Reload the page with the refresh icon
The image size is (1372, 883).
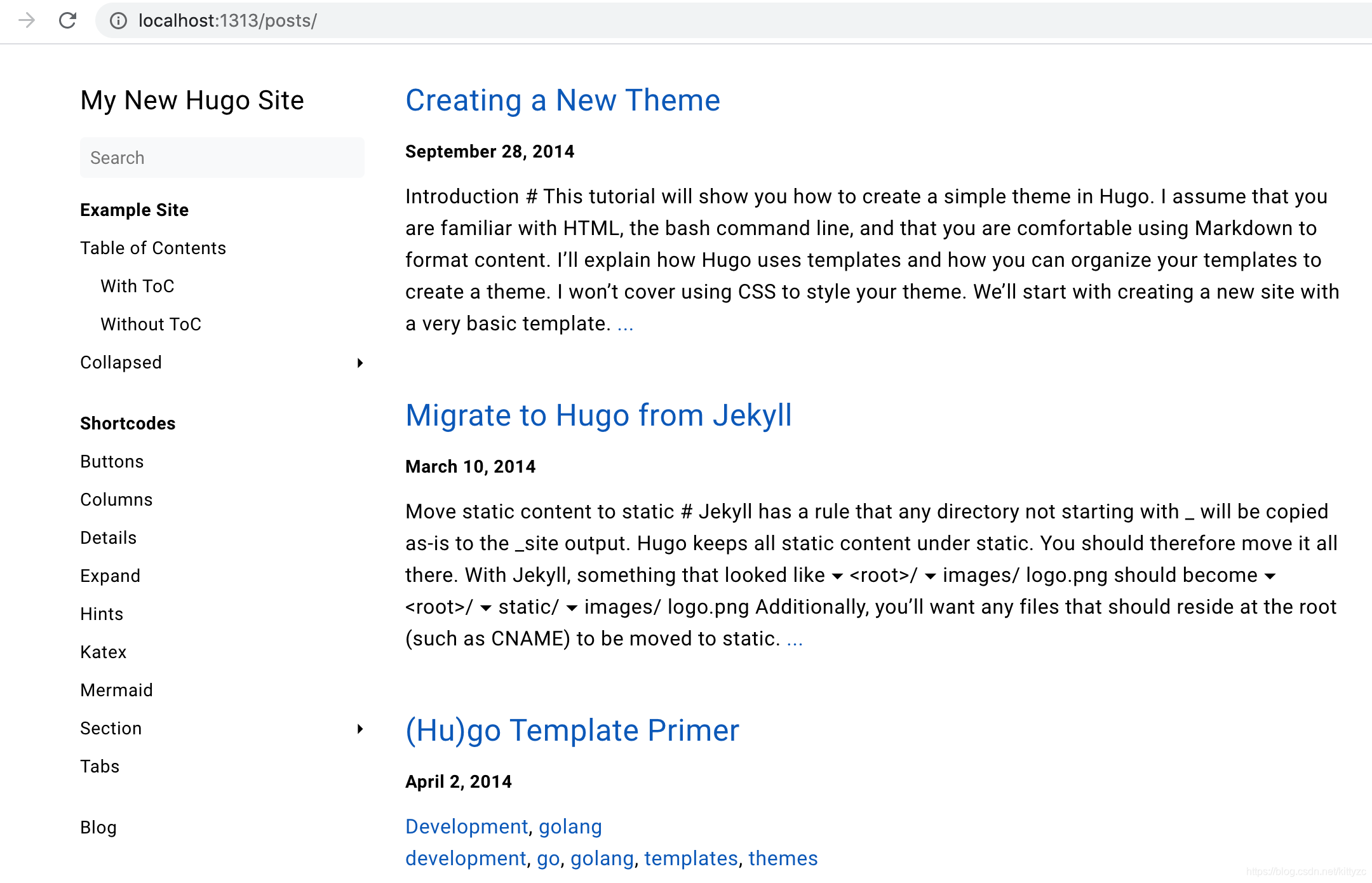point(68,20)
